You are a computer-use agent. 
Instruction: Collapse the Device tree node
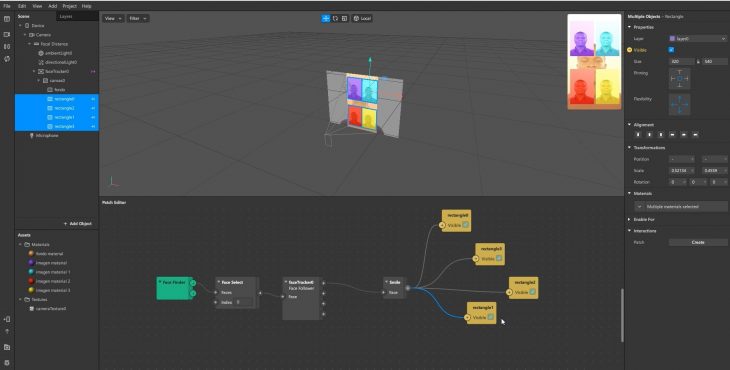click(20, 26)
